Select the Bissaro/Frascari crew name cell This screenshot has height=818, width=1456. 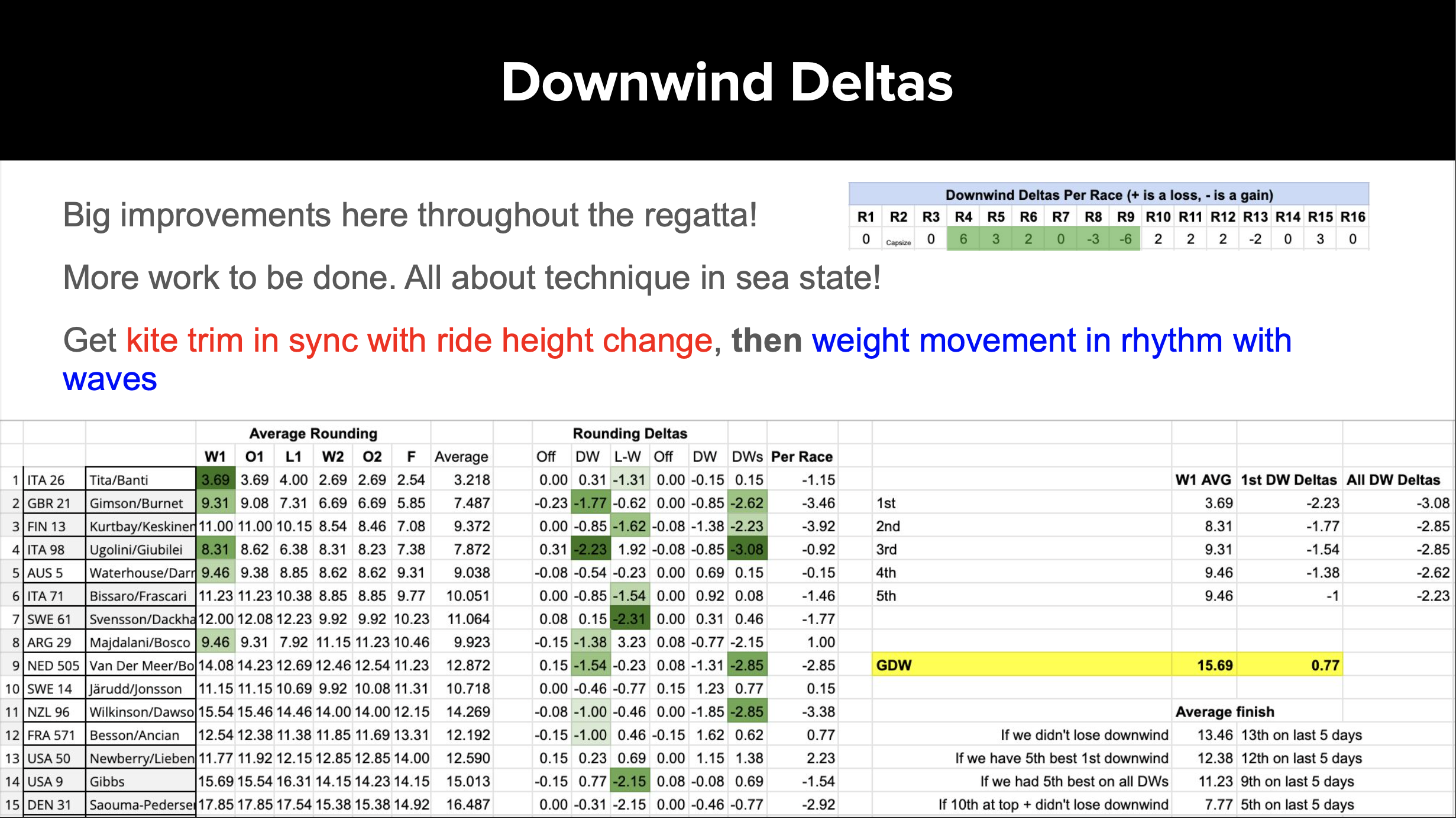(x=141, y=596)
